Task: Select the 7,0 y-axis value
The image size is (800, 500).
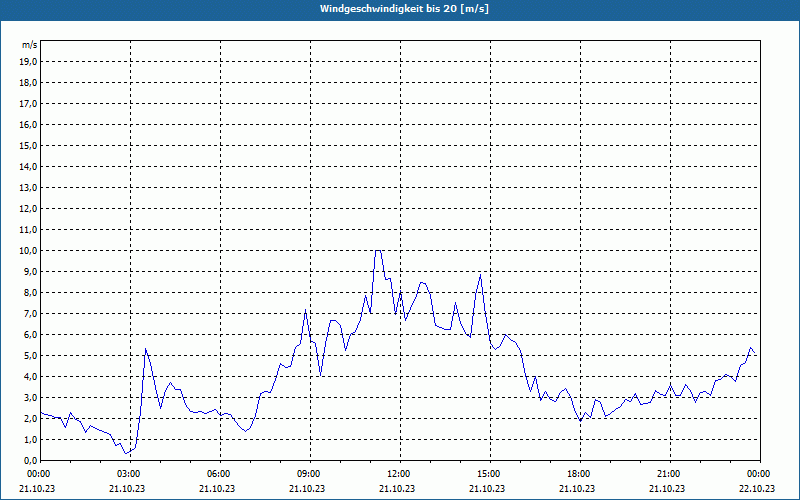Action: pos(30,313)
